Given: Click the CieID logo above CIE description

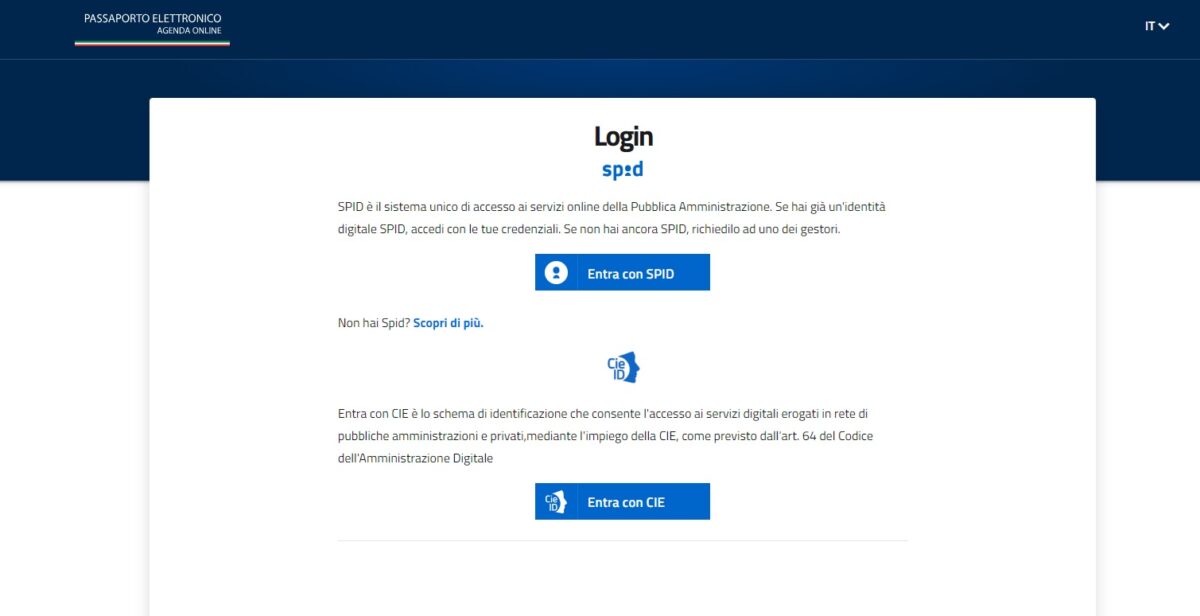Looking at the screenshot, I should coord(623,368).
